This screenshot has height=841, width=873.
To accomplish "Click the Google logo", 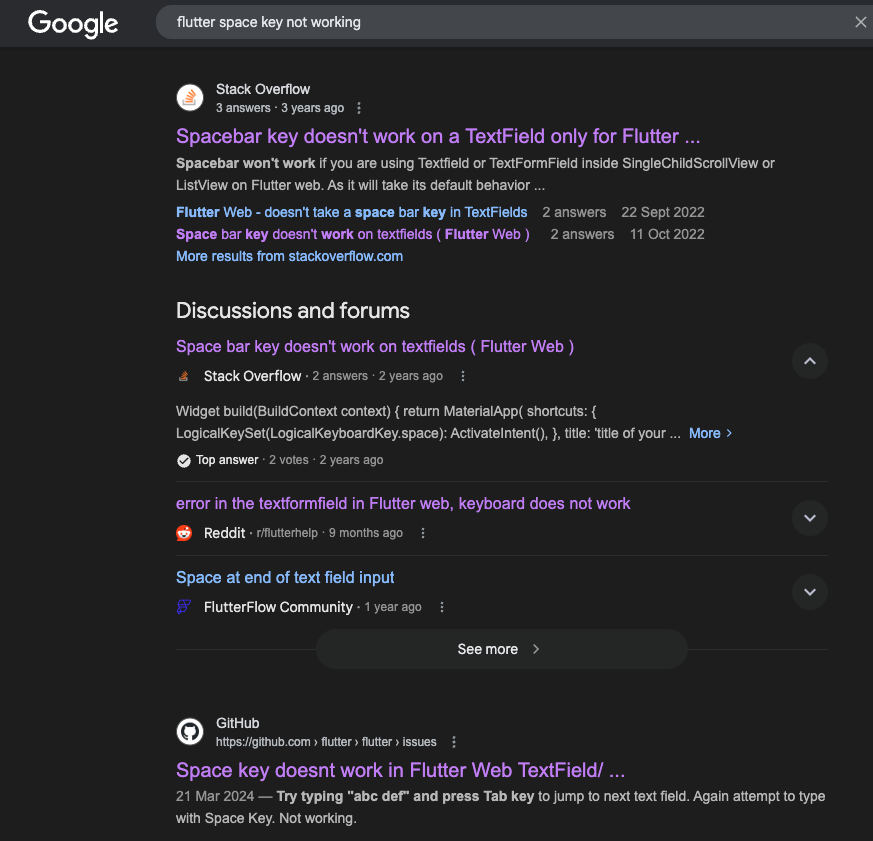I will (x=73, y=24).
